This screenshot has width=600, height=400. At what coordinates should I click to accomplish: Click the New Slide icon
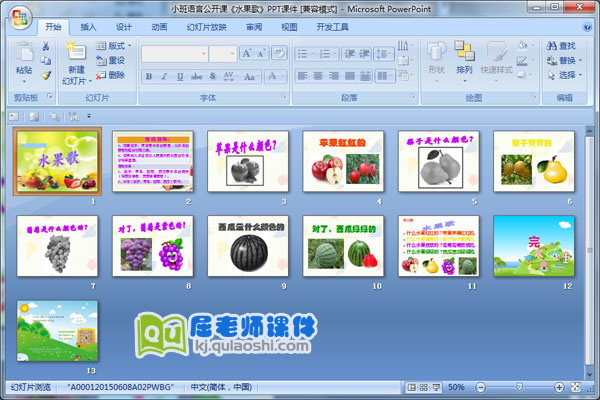point(76,52)
